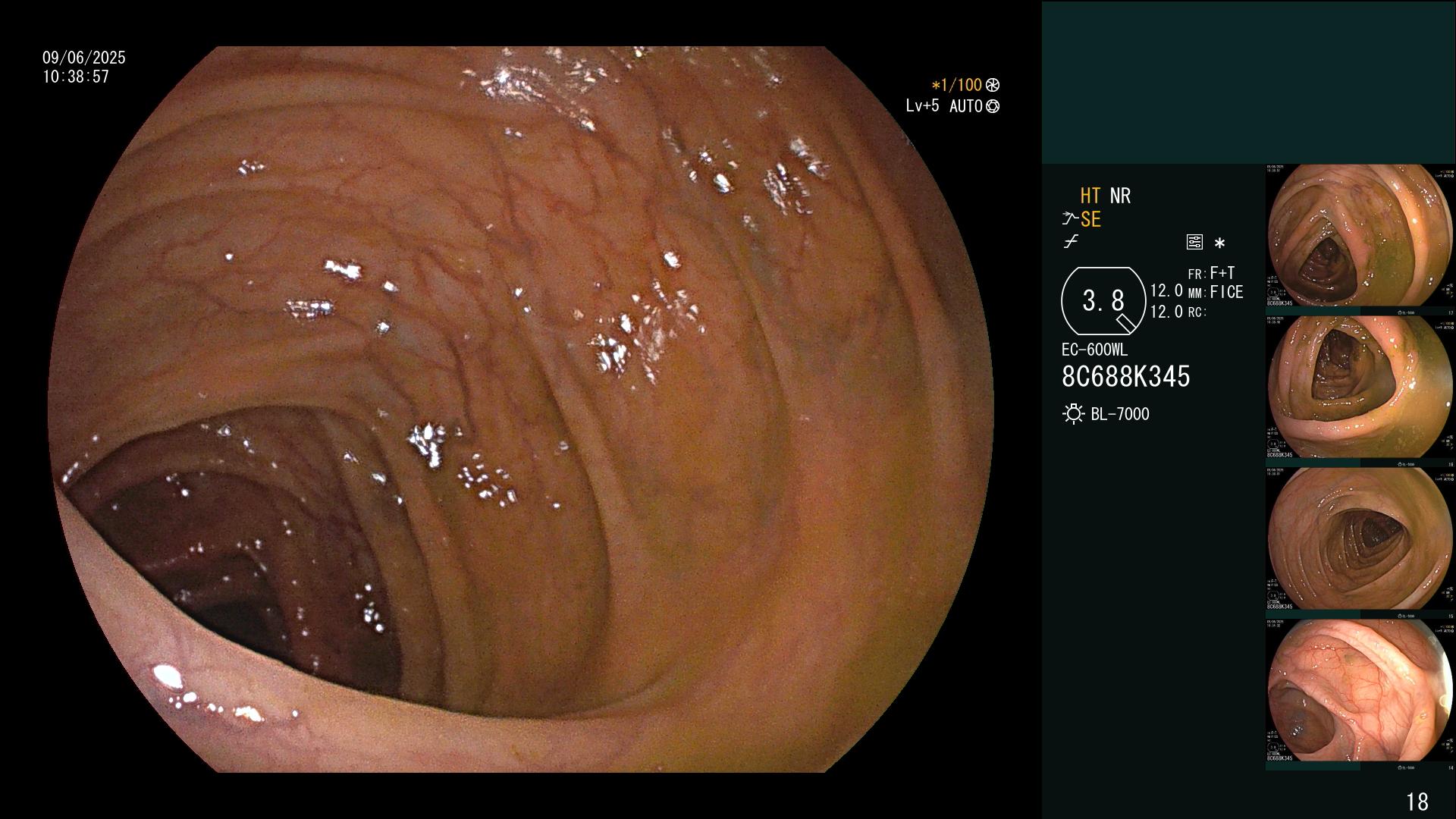Click the BL-7000 light source label
Image resolution: width=1456 pixels, height=819 pixels.
pyautogui.click(x=1120, y=414)
